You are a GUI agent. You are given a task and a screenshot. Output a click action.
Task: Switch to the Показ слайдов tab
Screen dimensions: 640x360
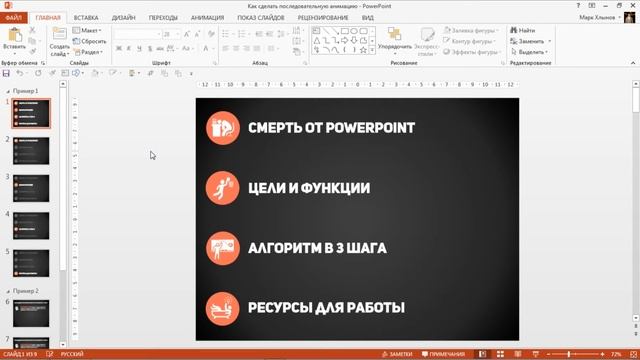260,18
